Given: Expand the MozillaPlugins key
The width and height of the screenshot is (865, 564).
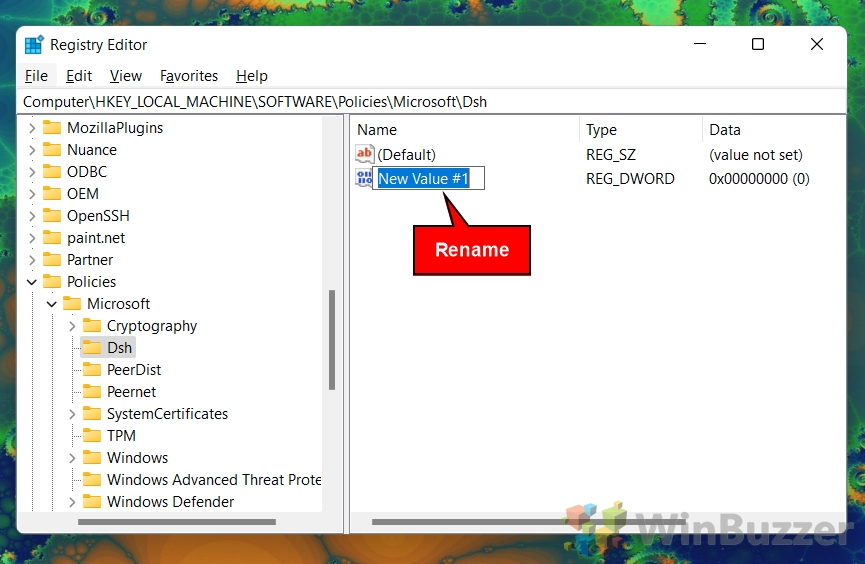Looking at the screenshot, I should [x=32, y=128].
